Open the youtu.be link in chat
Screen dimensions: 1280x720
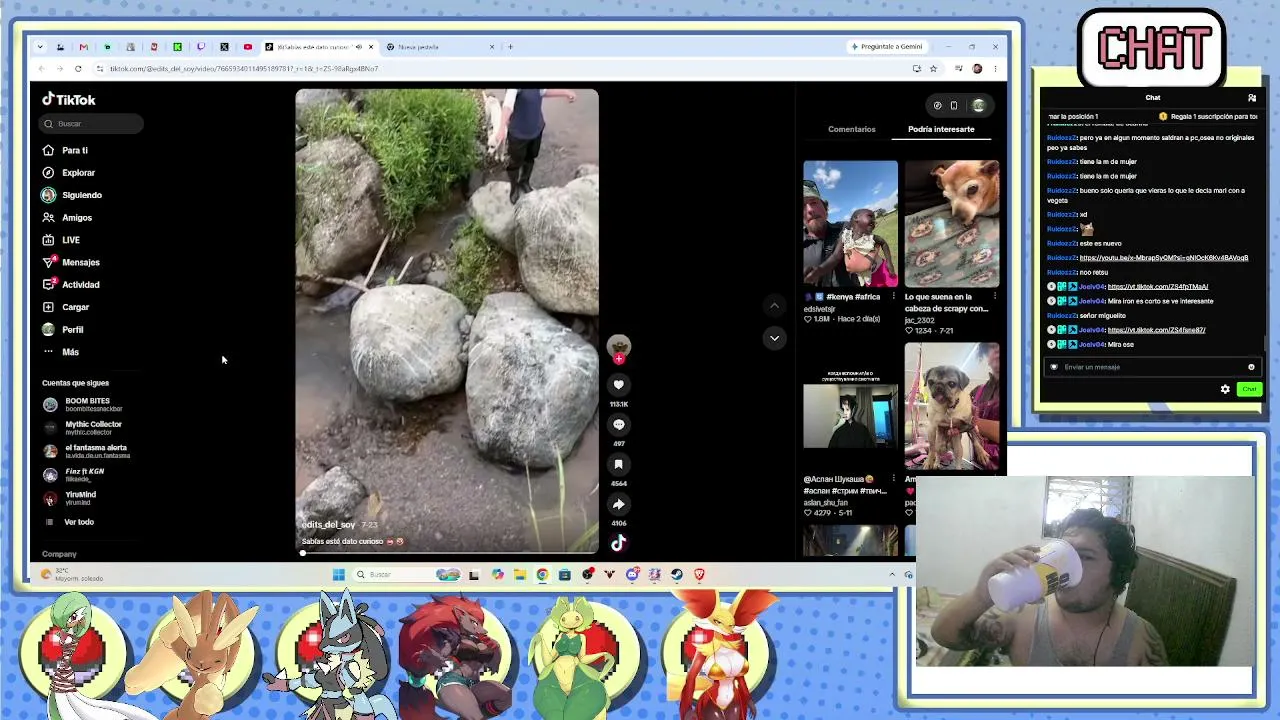click(x=1164, y=258)
